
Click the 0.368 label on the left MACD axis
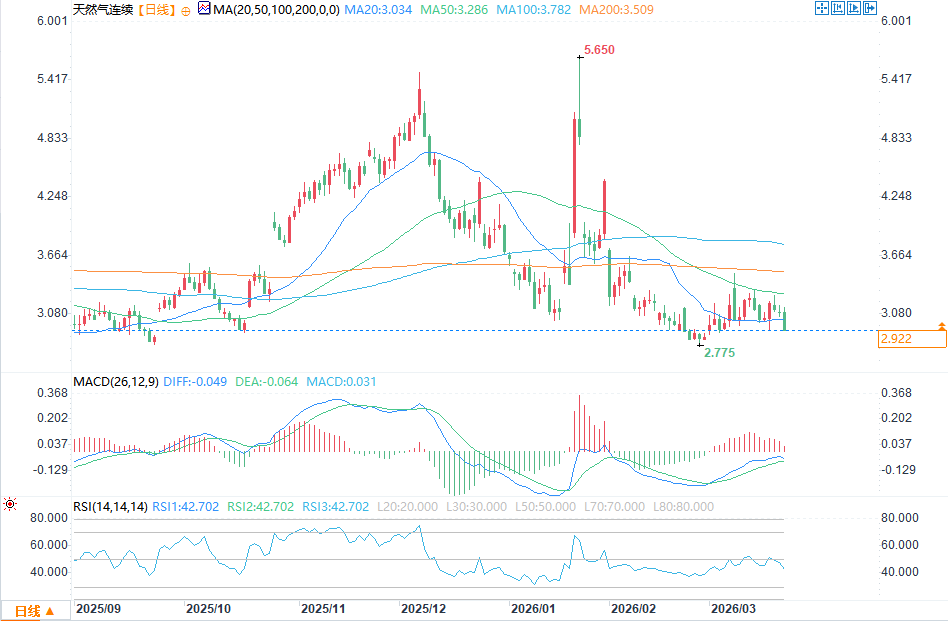[x=53, y=393]
